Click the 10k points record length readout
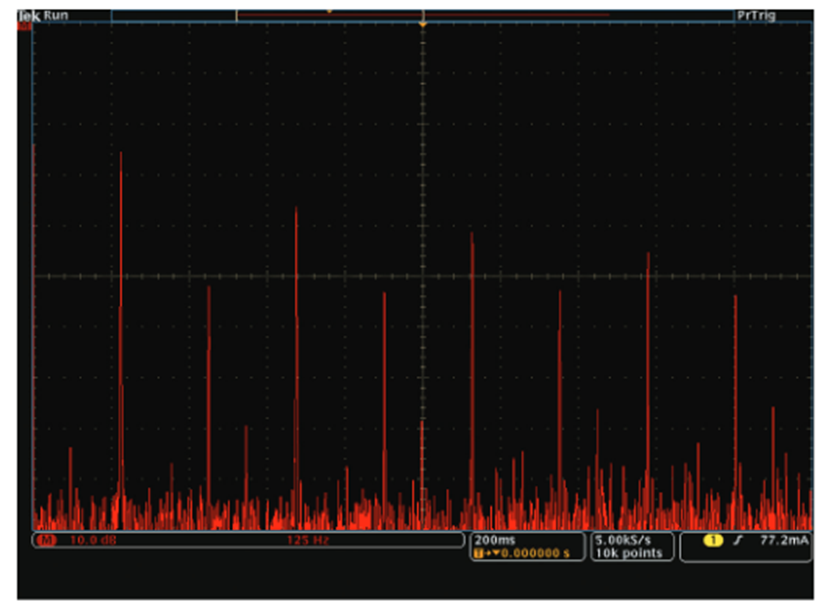The image size is (820, 605). coord(627,553)
